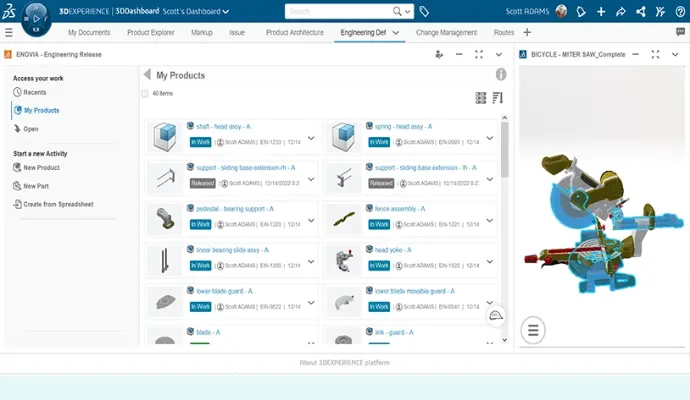Select the lower blade movable guard thumbnail
The width and height of the screenshot is (690, 400).
coord(344,301)
